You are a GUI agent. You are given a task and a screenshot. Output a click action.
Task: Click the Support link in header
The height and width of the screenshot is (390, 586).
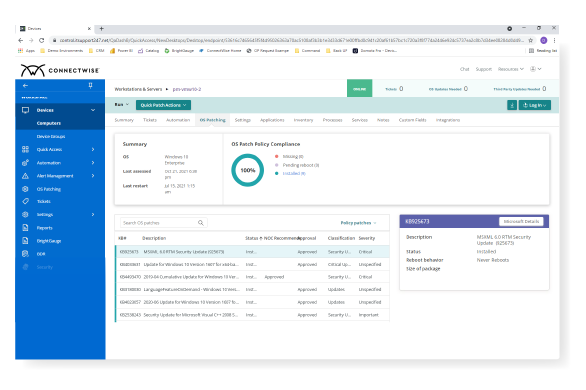click(x=484, y=69)
